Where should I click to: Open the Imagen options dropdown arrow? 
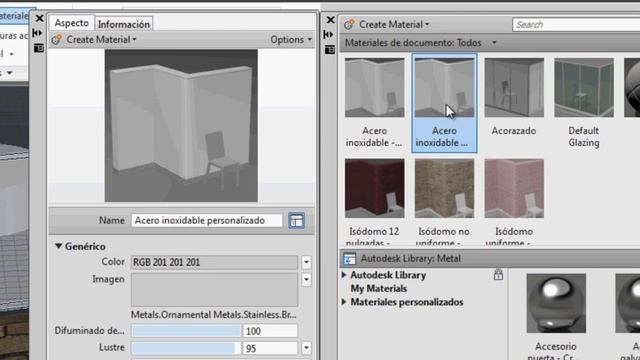[x=306, y=280]
